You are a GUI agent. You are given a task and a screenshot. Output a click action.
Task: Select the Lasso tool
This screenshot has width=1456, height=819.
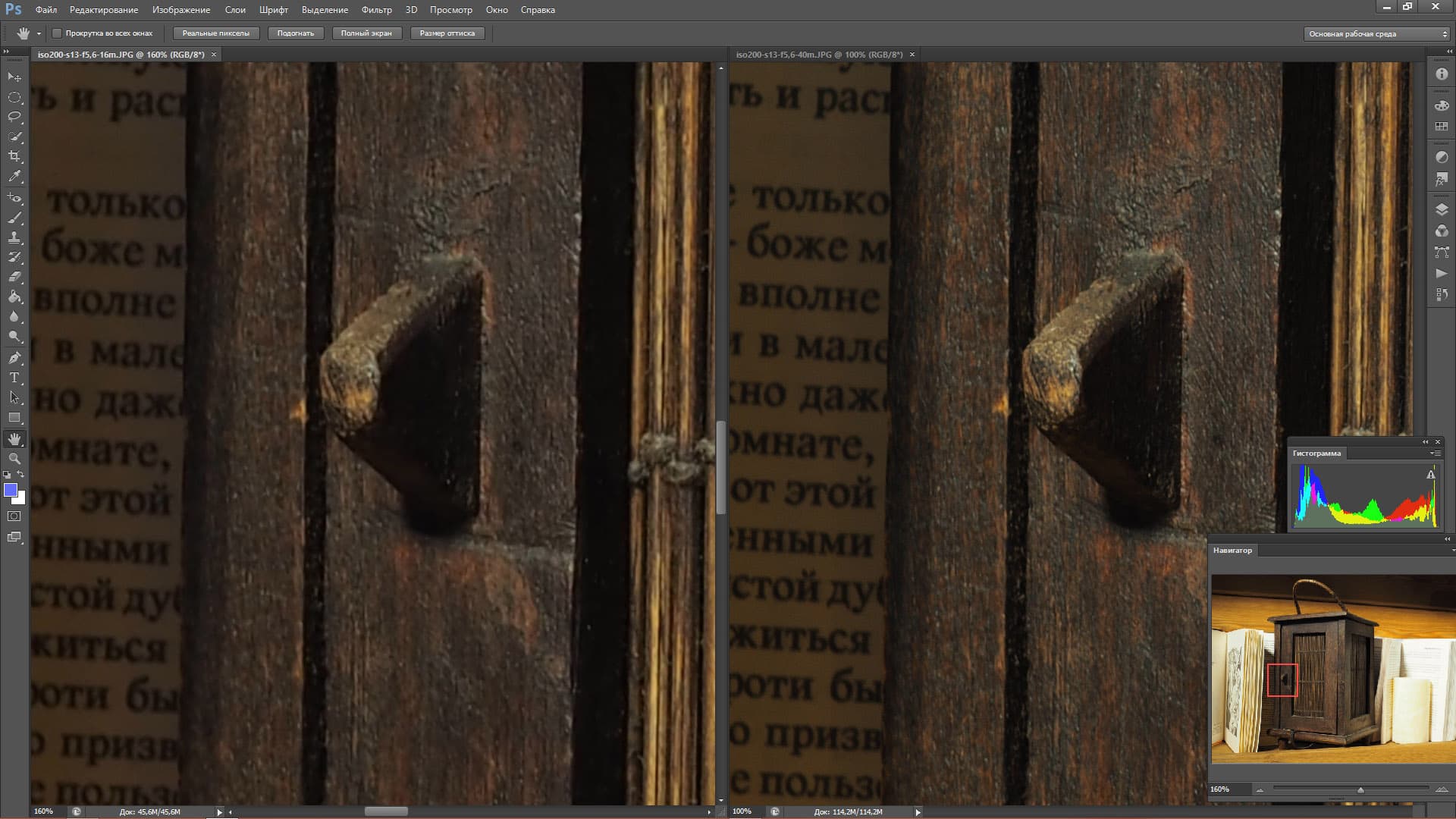14,117
